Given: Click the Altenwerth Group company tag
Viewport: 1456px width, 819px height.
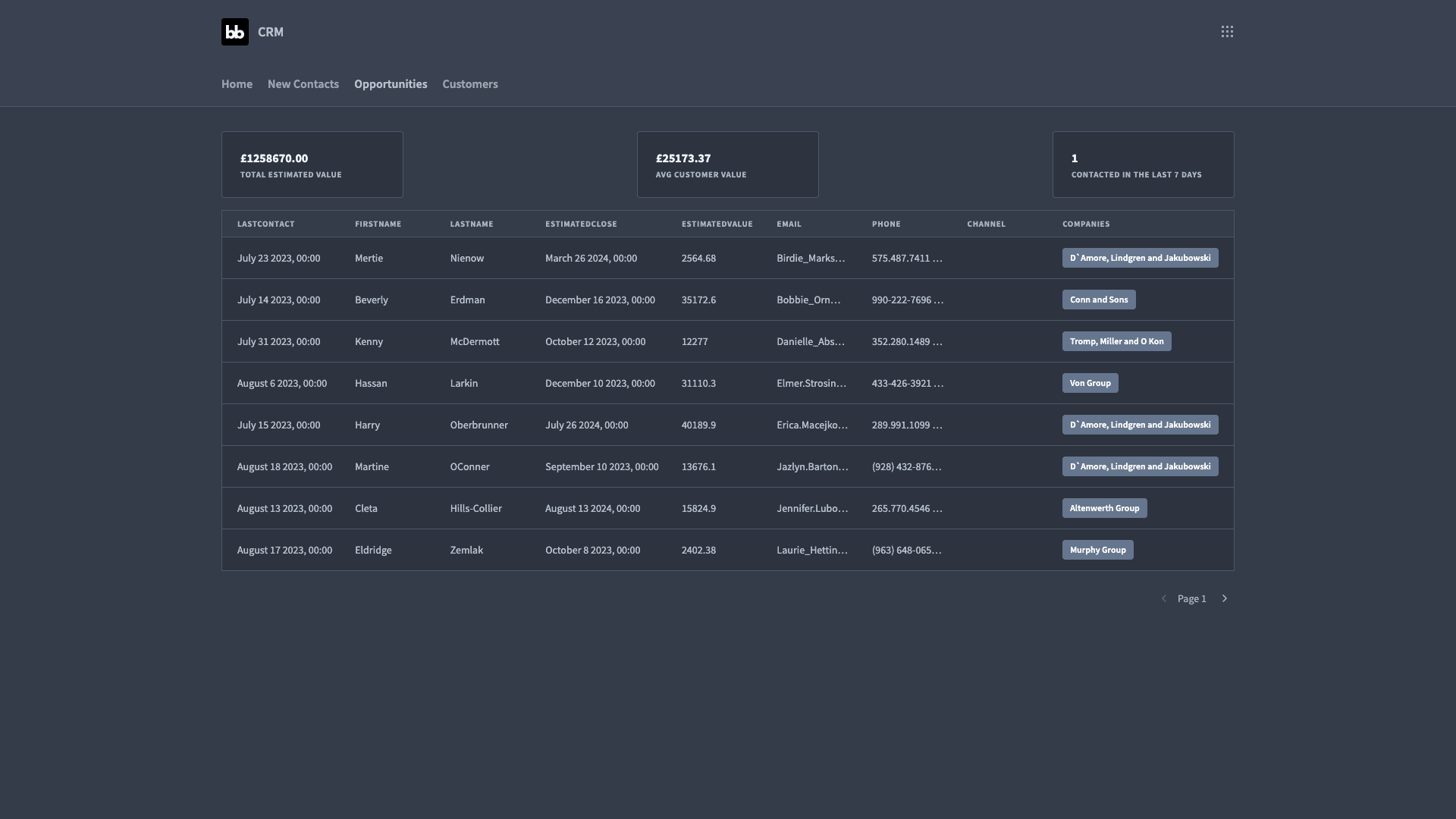Looking at the screenshot, I should 1104,508.
